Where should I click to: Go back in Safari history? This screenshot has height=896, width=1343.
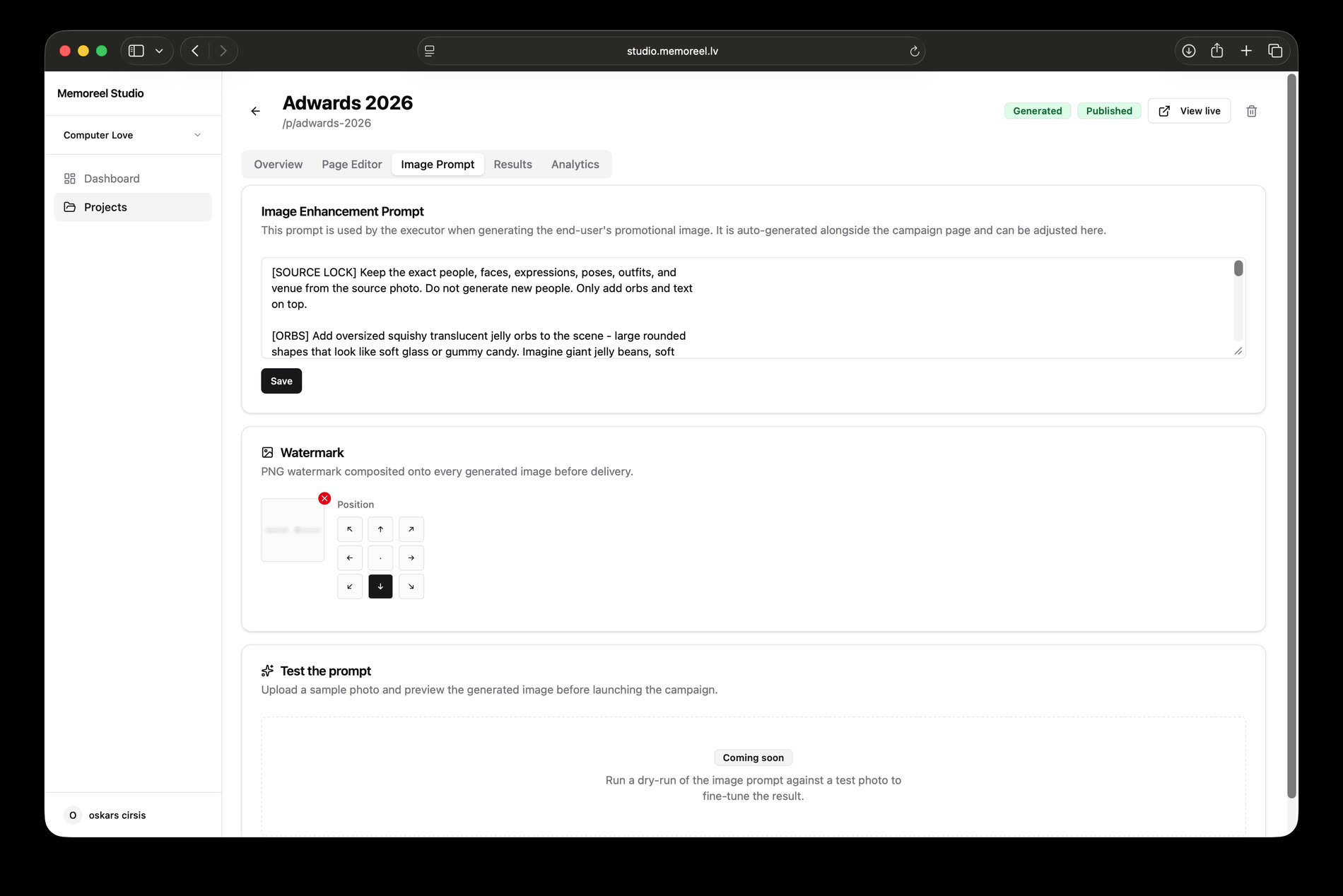pyautogui.click(x=195, y=51)
